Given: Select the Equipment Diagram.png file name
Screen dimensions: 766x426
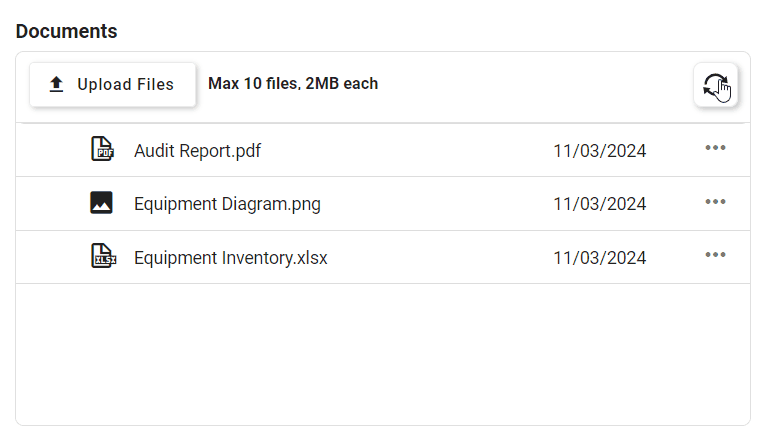Looking at the screenshot, I should [x=227, y=204].
